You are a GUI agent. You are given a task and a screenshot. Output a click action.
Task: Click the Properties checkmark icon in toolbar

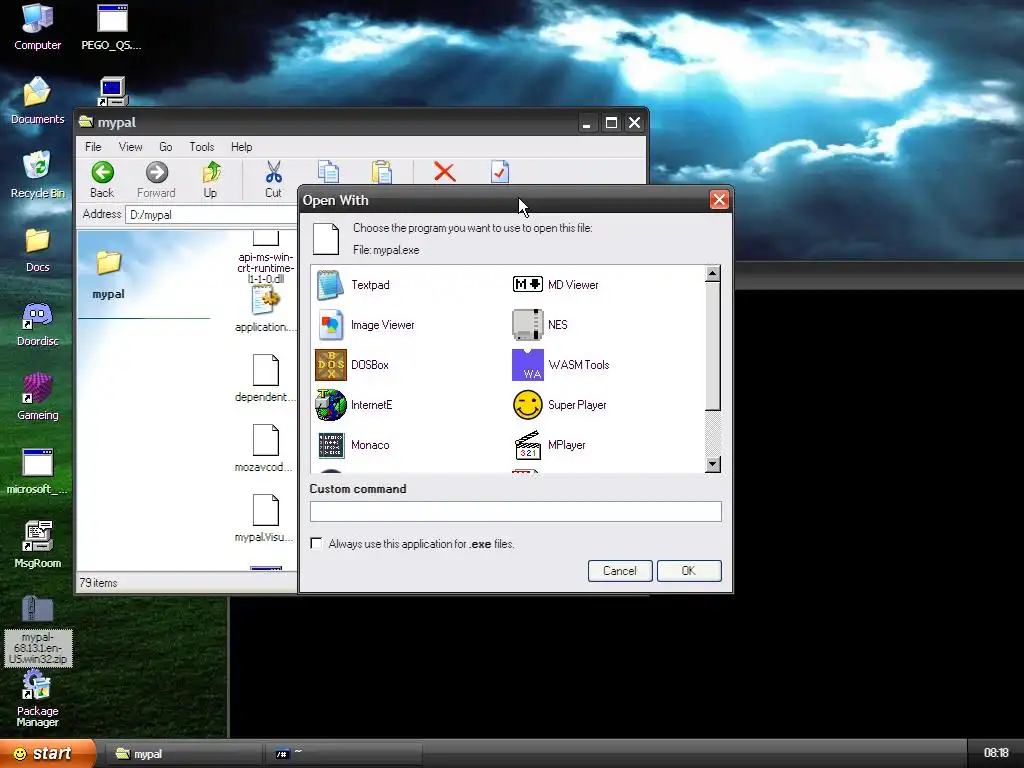click(x=500, y=172)
